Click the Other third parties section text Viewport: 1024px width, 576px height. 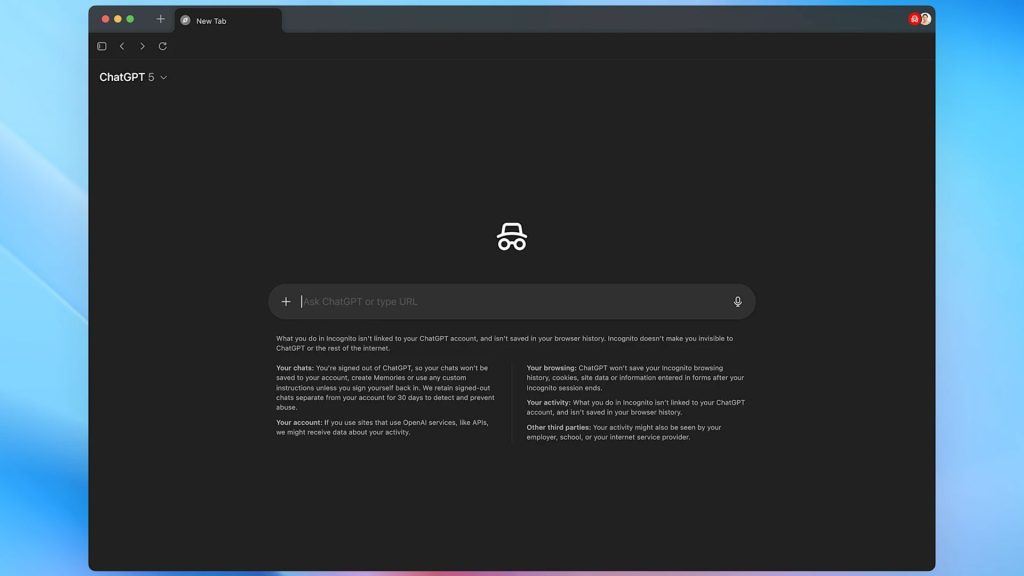558,427
